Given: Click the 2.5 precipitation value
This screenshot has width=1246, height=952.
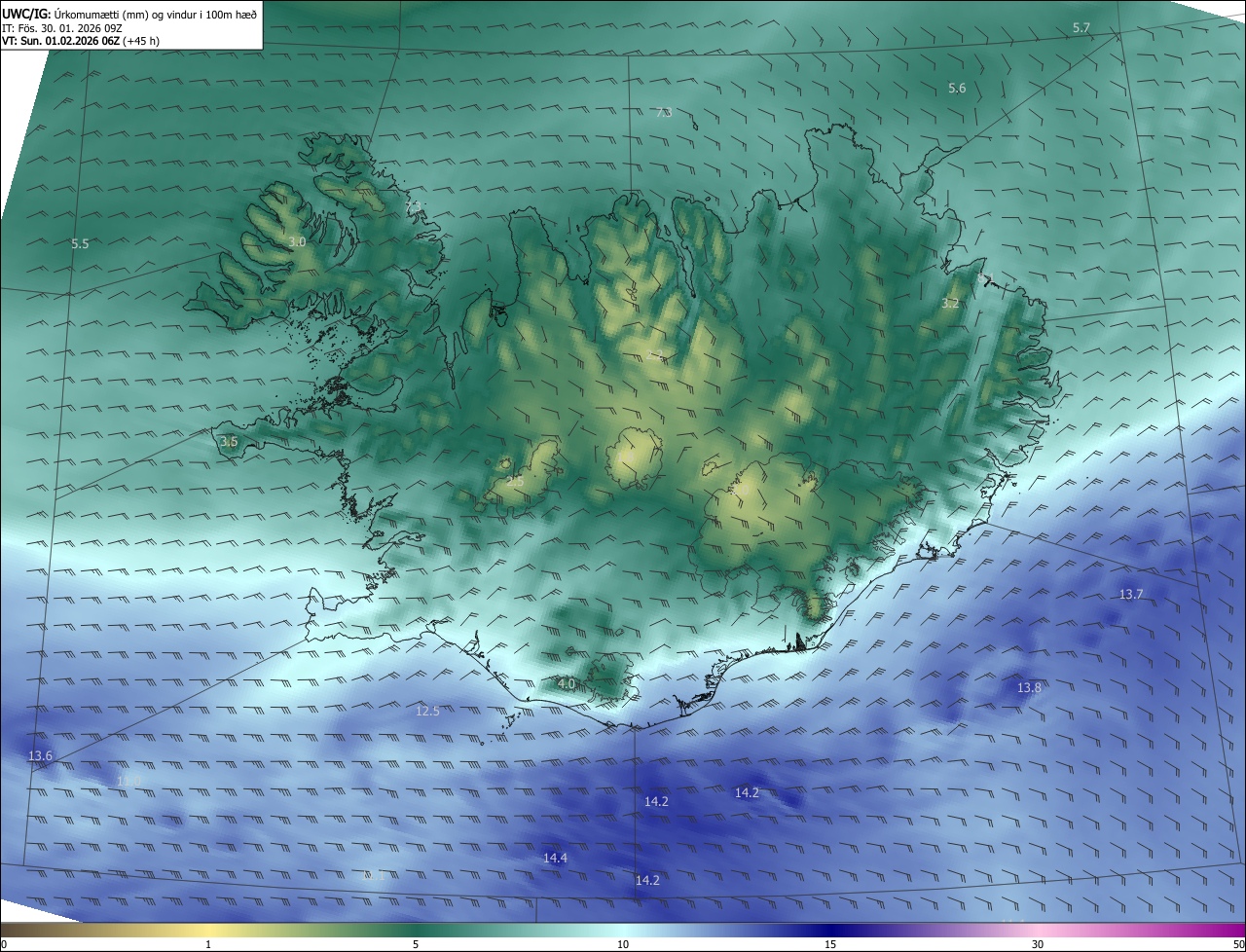Looking at the screenshot, I should 515,481.
